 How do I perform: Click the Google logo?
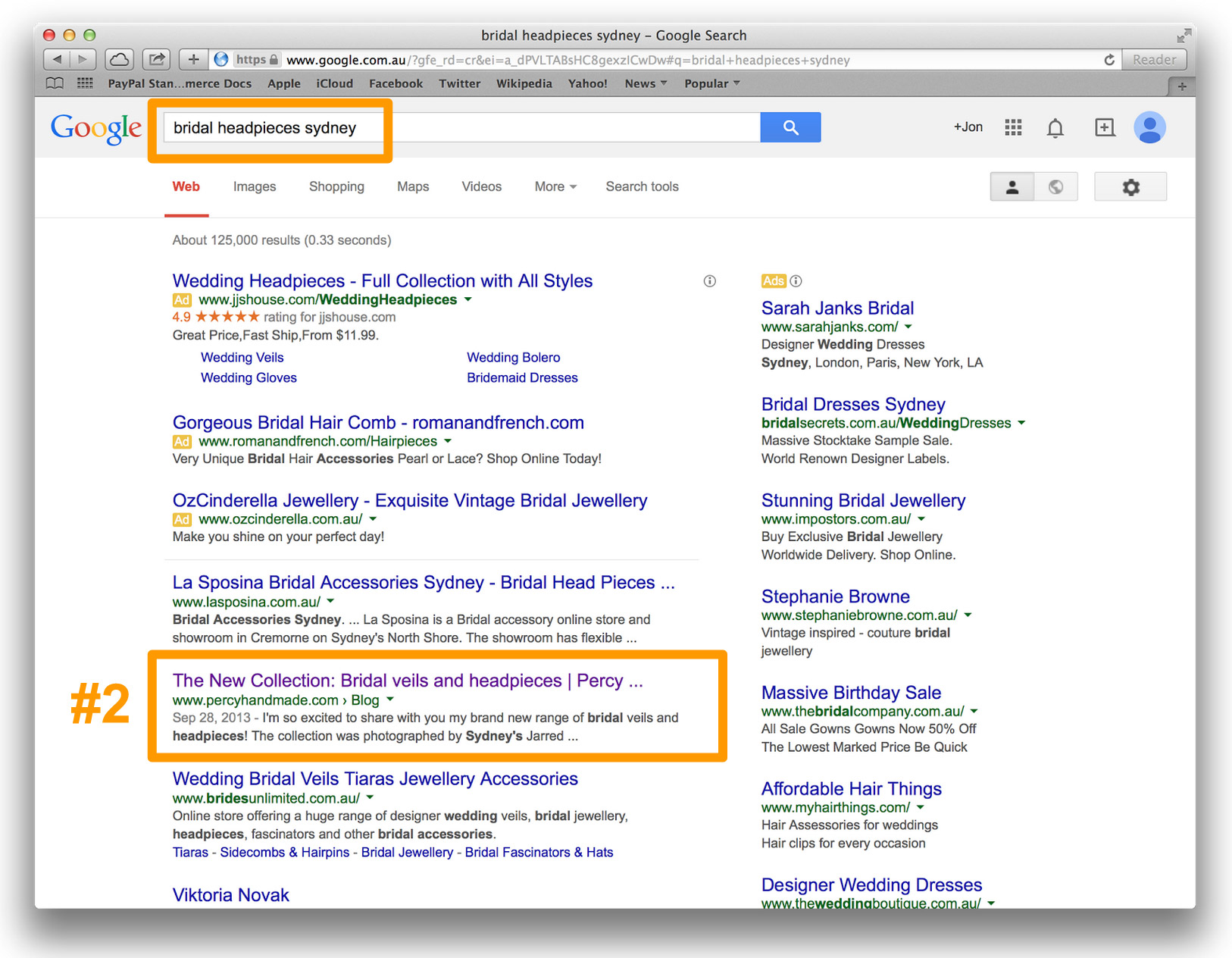(96, 128)
